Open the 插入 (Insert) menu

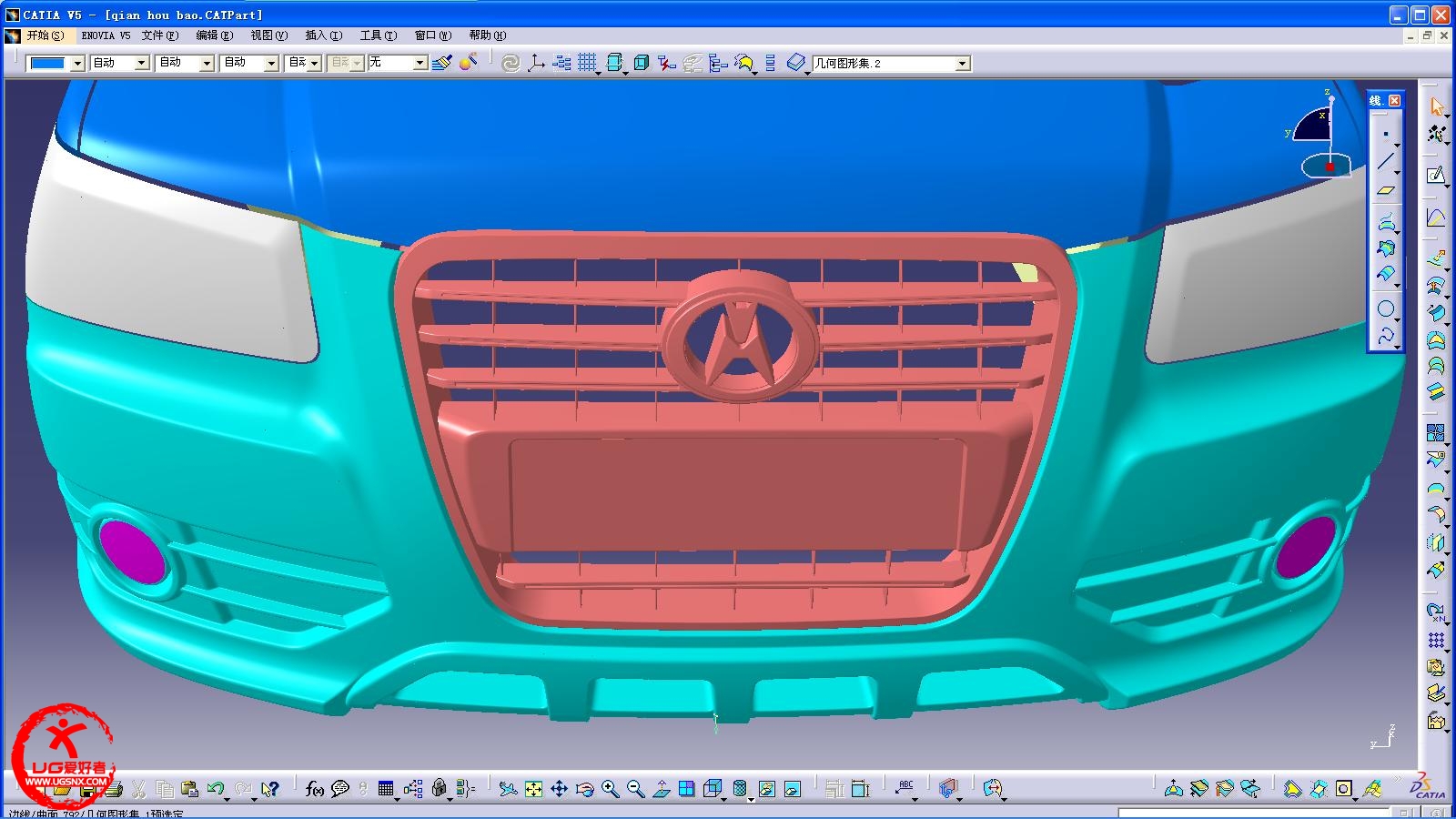pos(323,35)
